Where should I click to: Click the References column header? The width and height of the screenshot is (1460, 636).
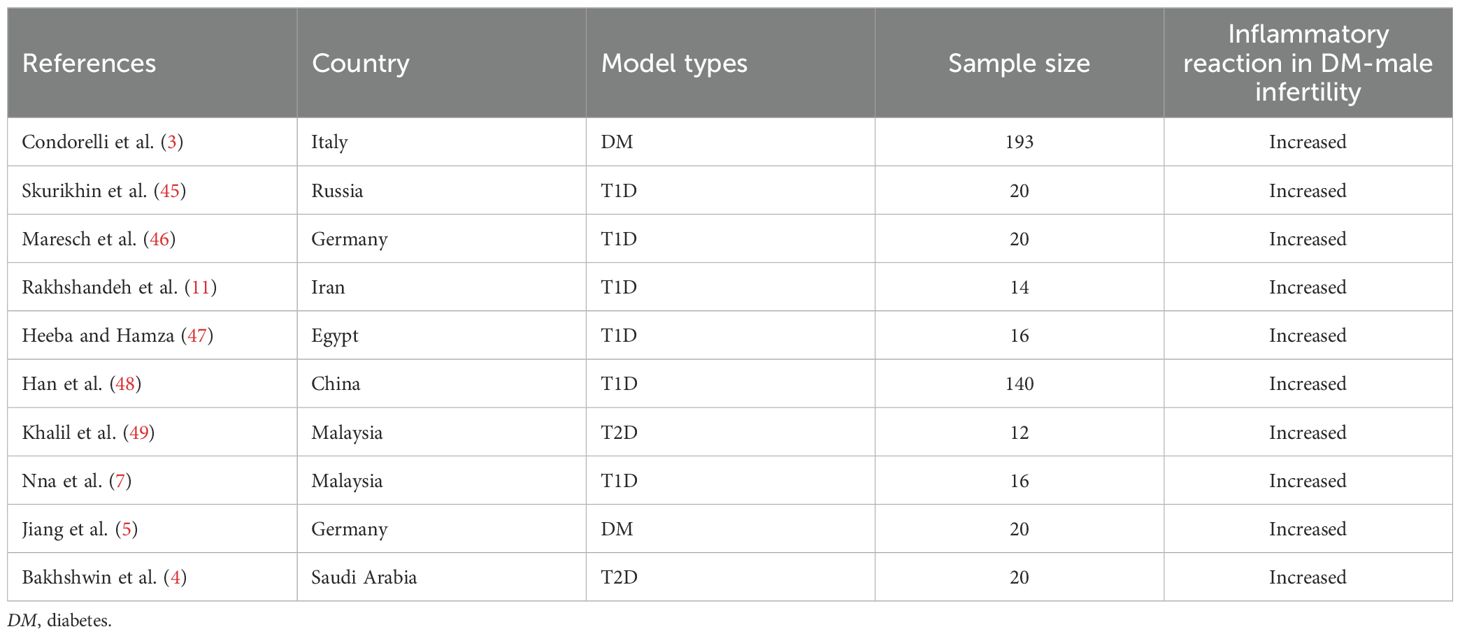click(x=89, y=63)
